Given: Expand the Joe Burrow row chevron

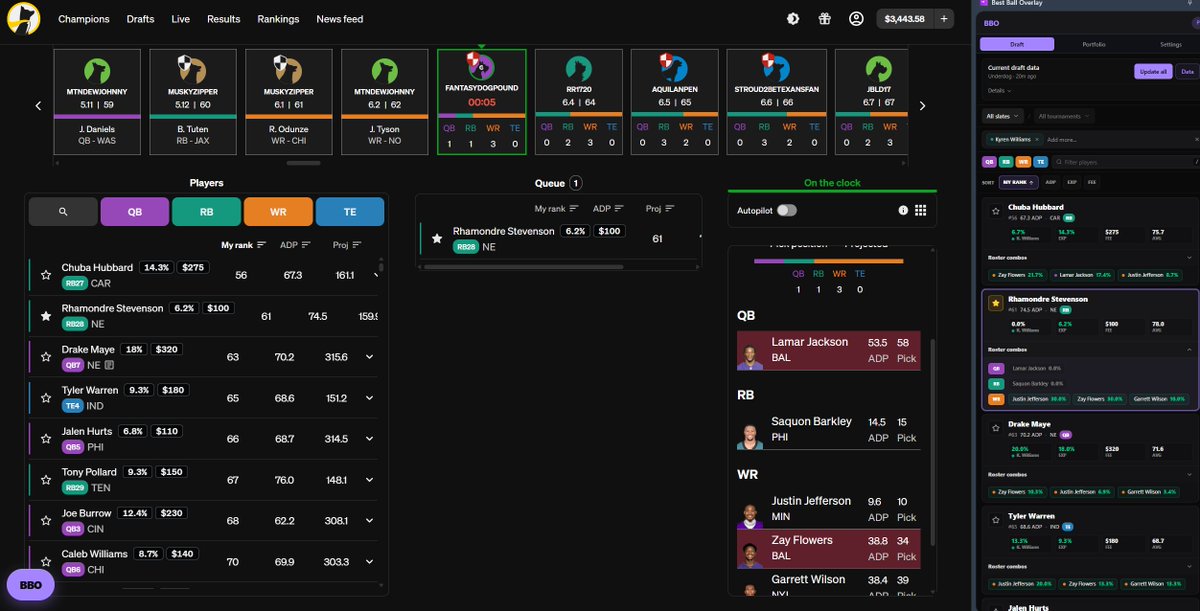Looking at the screenshot, I should point(369,521).
